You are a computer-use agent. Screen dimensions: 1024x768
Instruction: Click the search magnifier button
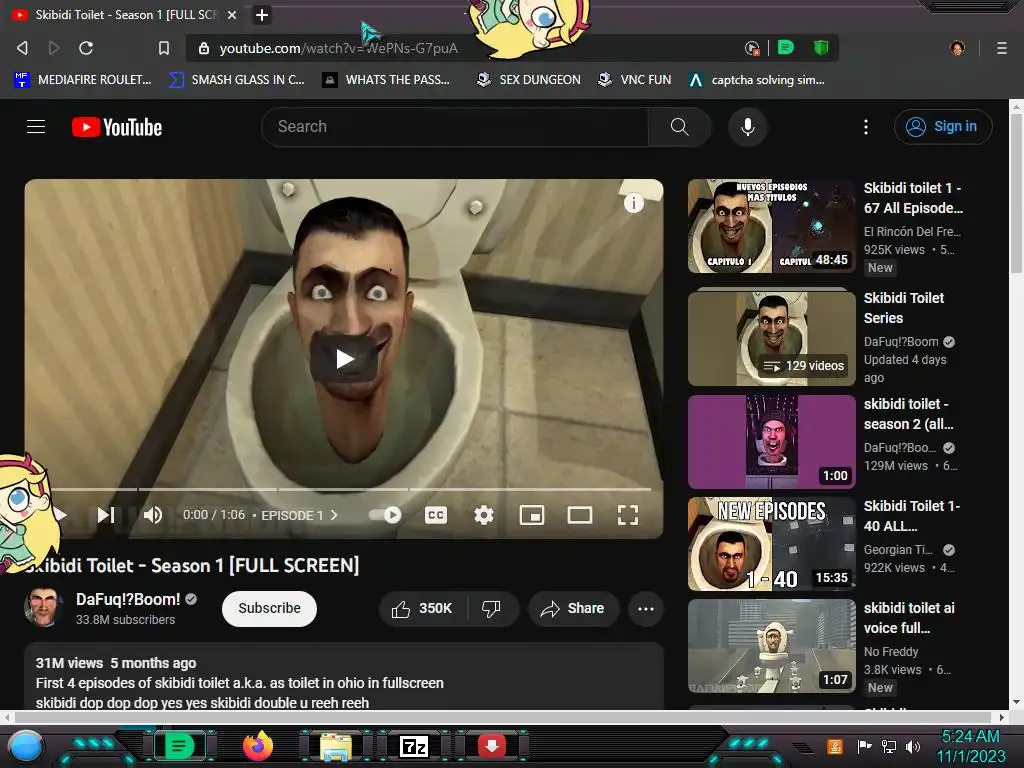pyautogui.click(x=679, y=127)
